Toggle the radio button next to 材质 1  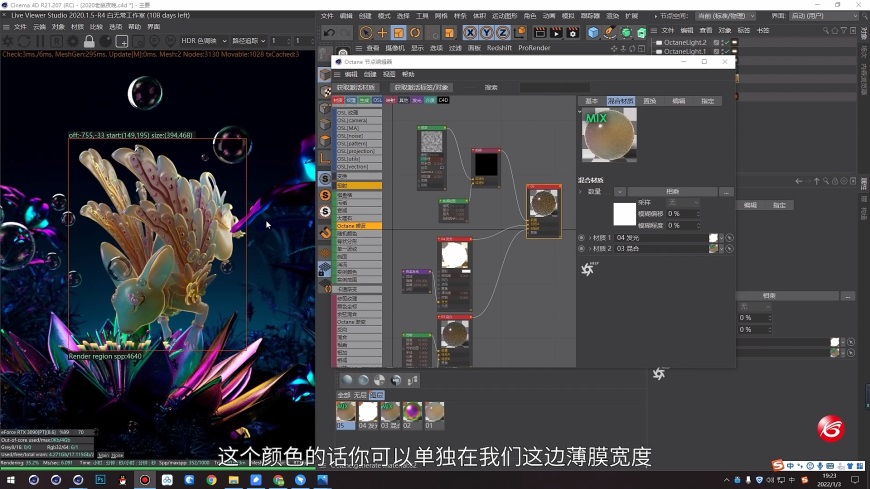tap(581, 237)
